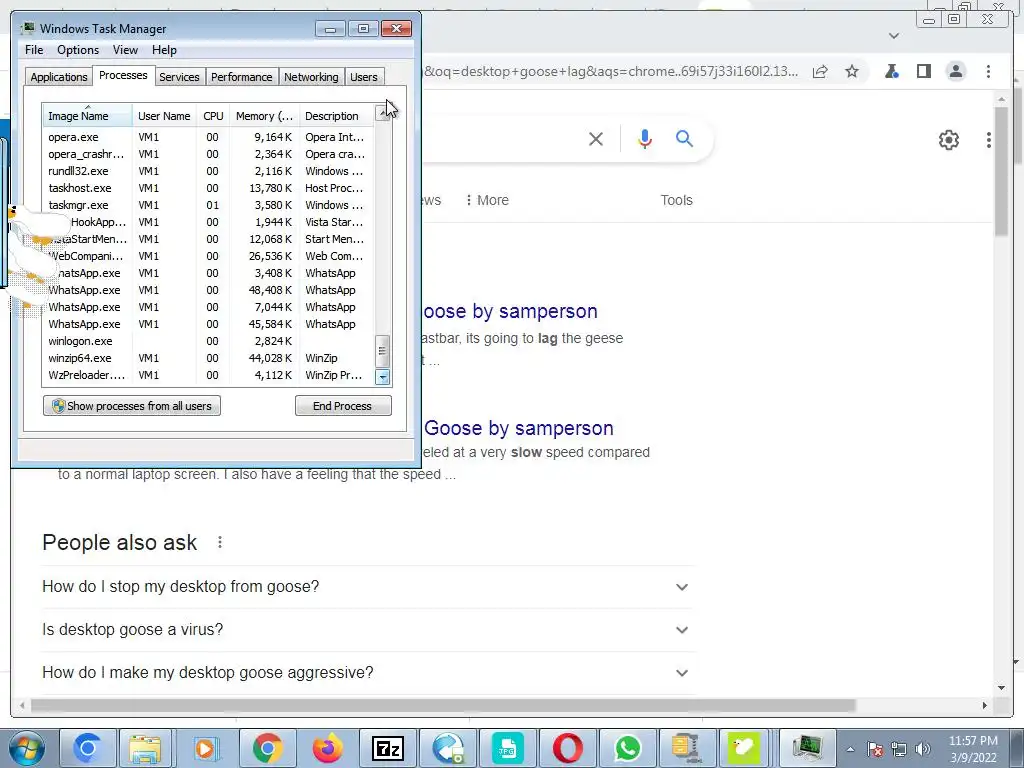Image resolution: width=1024 pixels, height=768 pixels.
Task: Switch to the Users tab
Action: click(x=363, y=77)
